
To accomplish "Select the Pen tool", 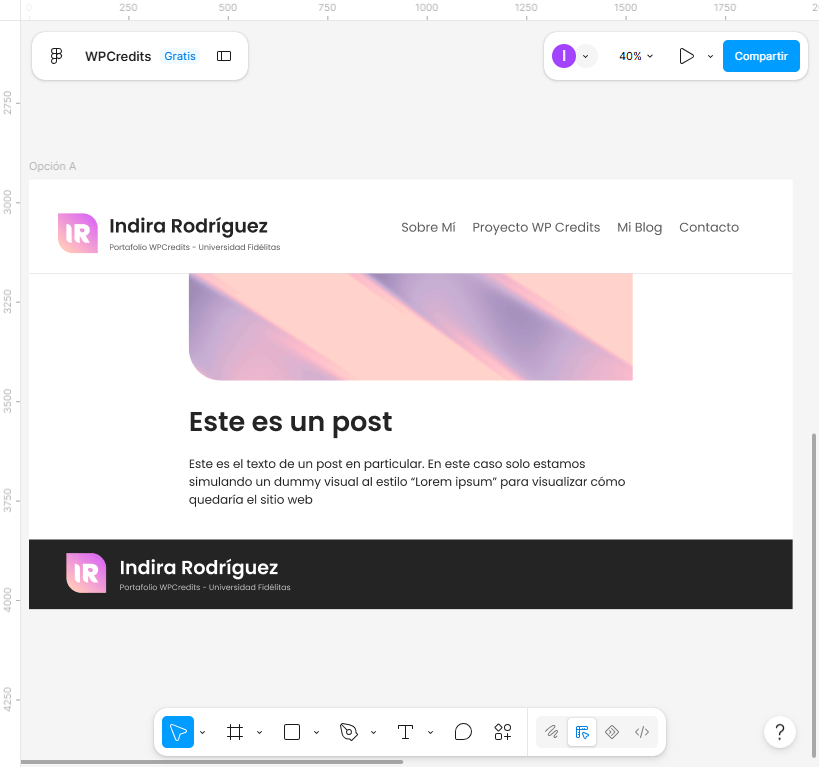I will tap(348, 731).
